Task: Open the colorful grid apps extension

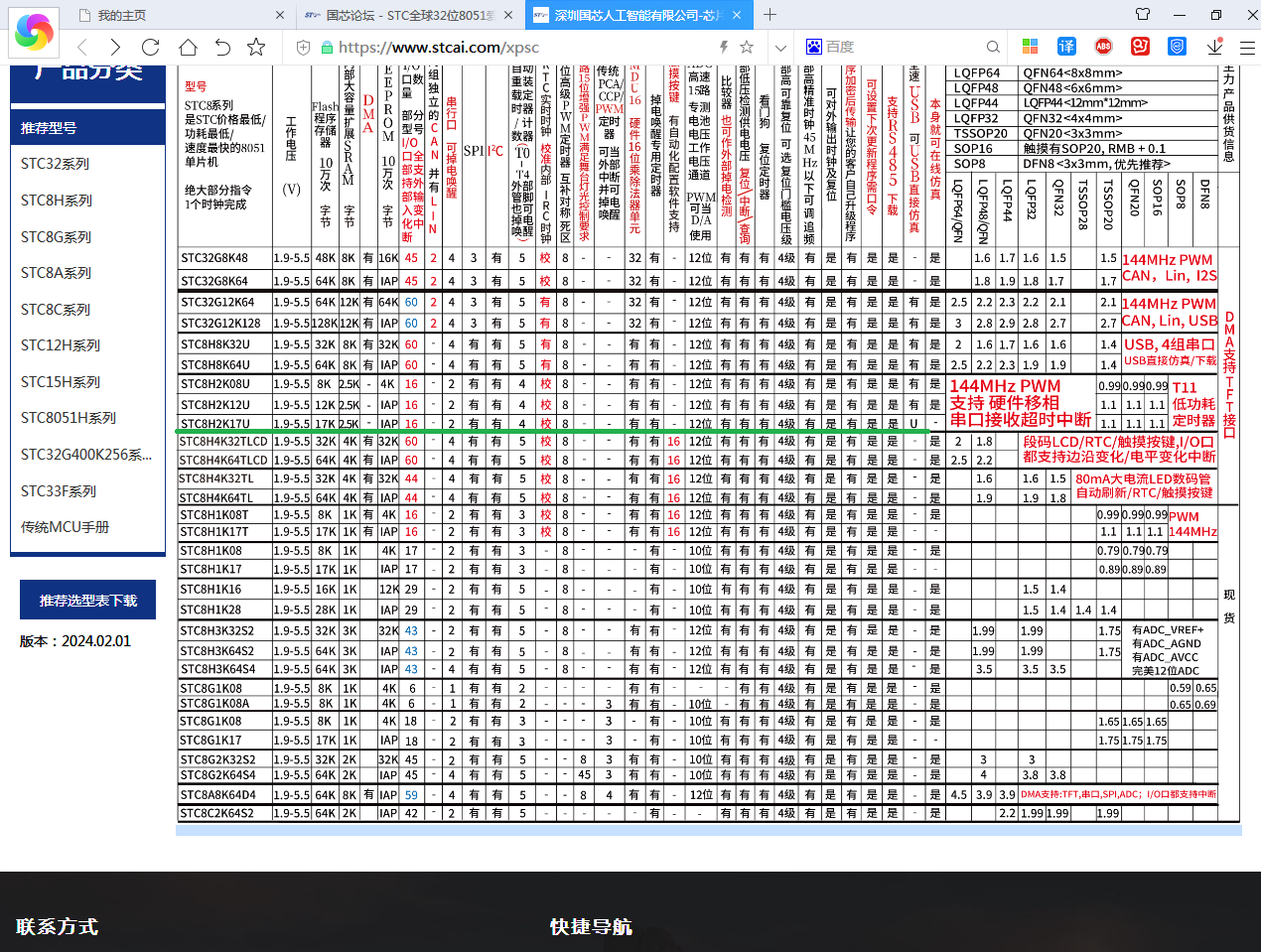Action: [1030, 47]
